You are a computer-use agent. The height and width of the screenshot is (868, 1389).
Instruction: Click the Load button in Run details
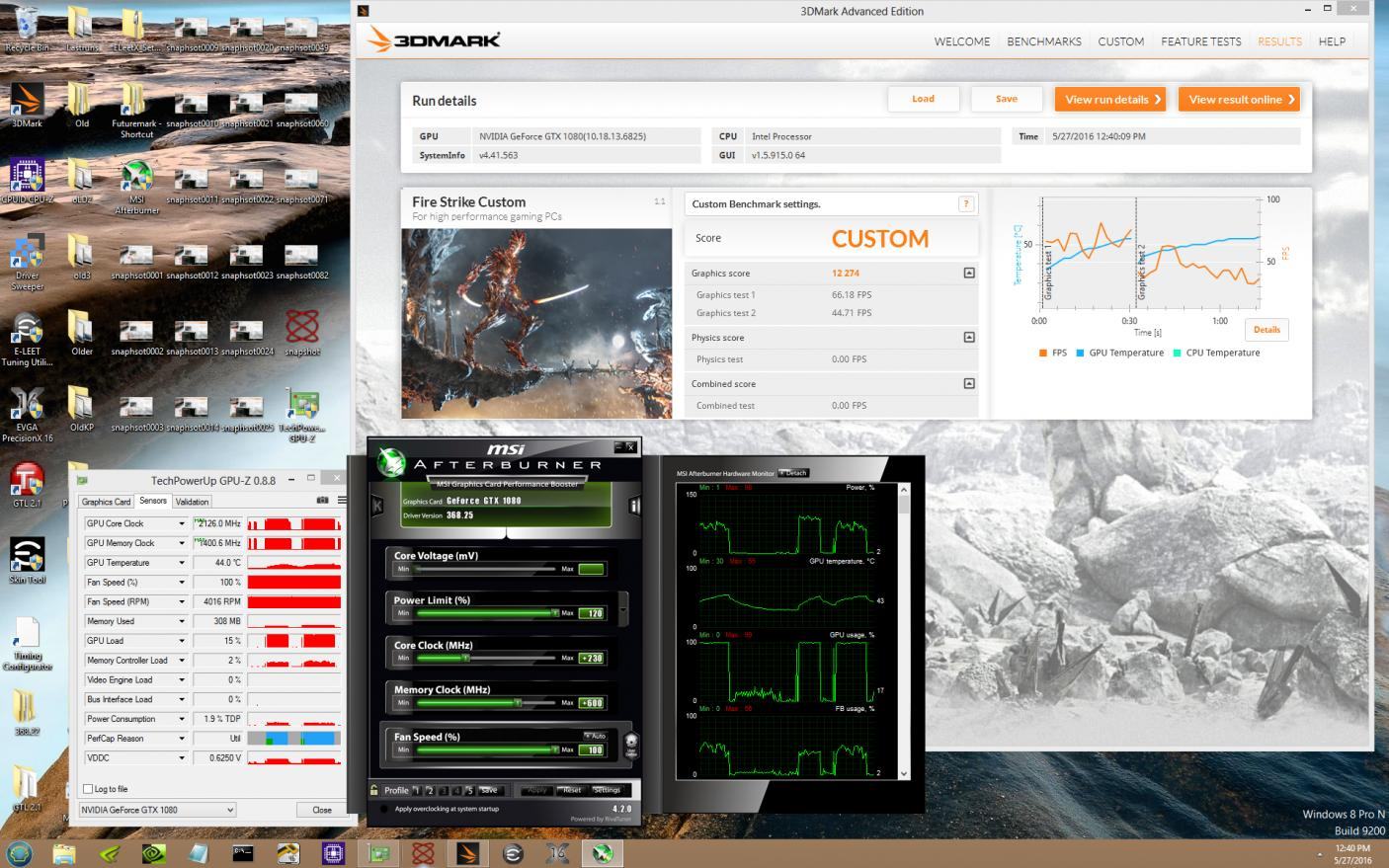coord(923,99)
